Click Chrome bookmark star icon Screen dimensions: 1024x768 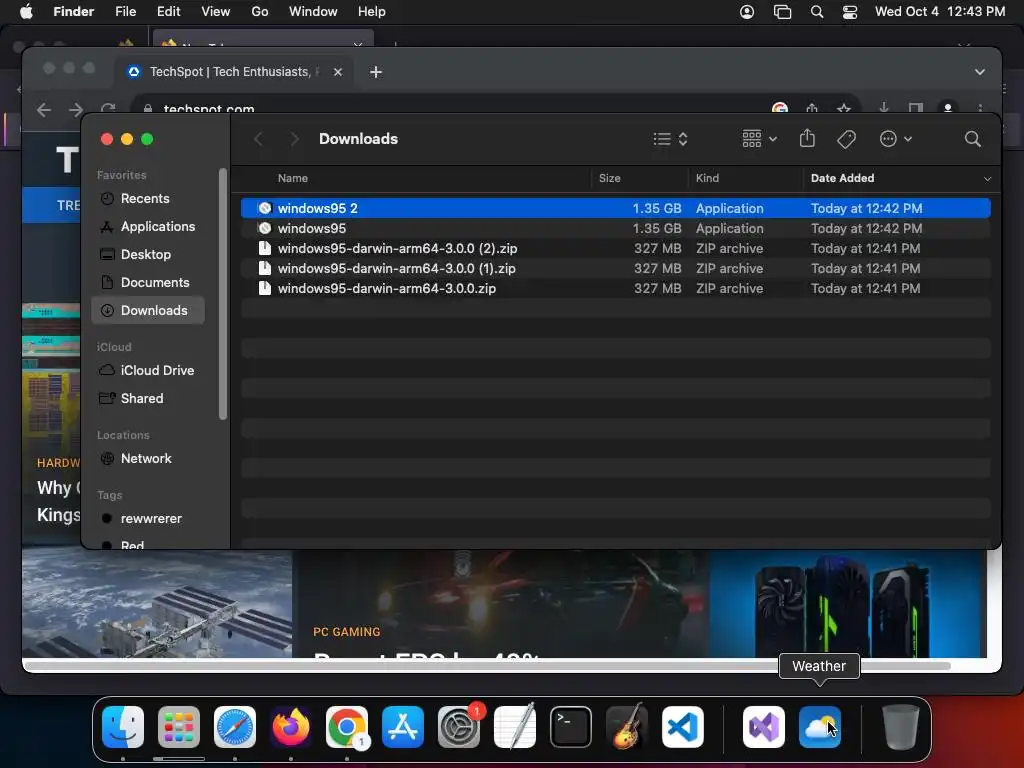[x=844, y=109]
